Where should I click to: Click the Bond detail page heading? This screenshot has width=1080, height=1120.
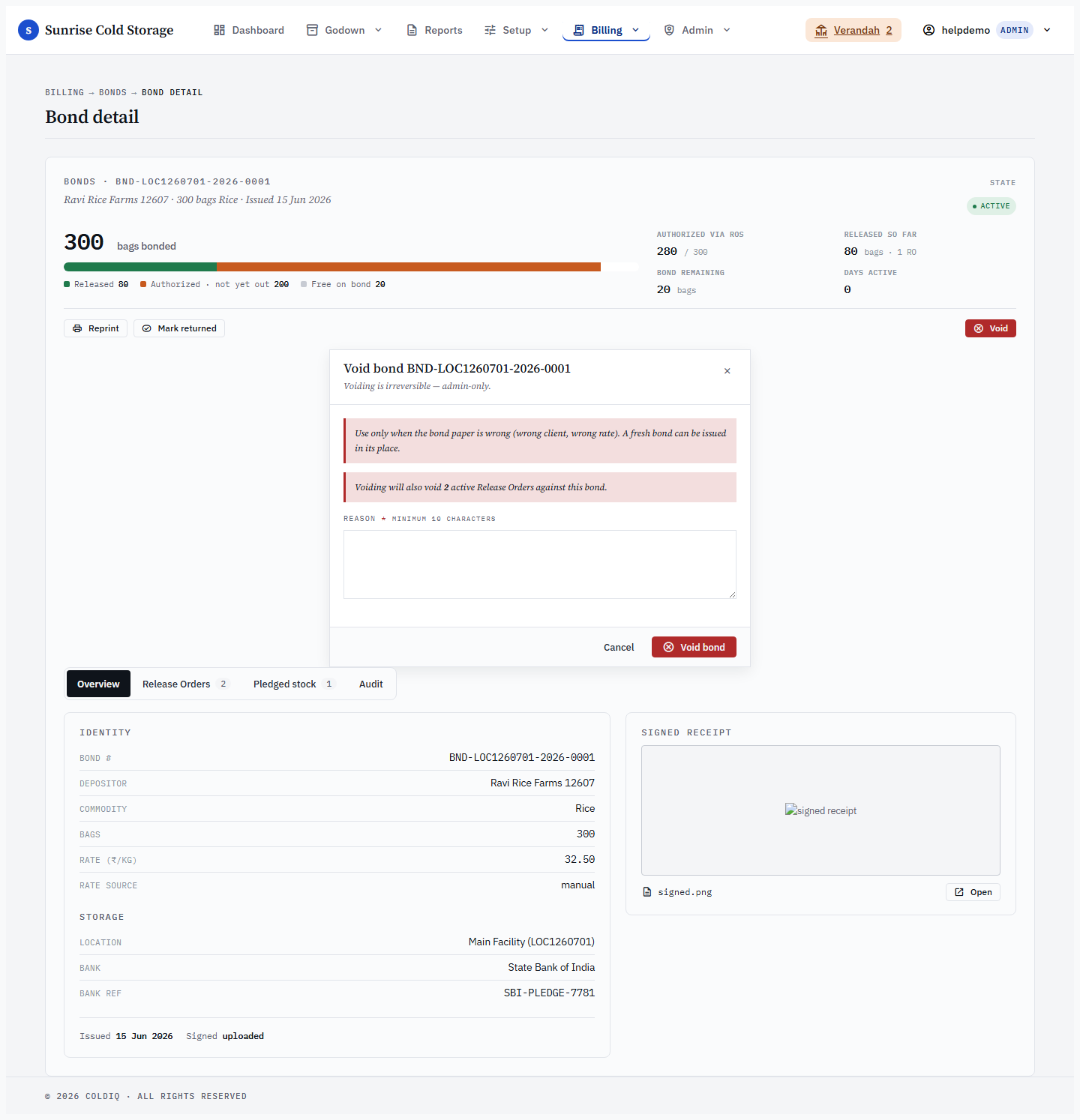pyautogui.click(x=92, y=117)
